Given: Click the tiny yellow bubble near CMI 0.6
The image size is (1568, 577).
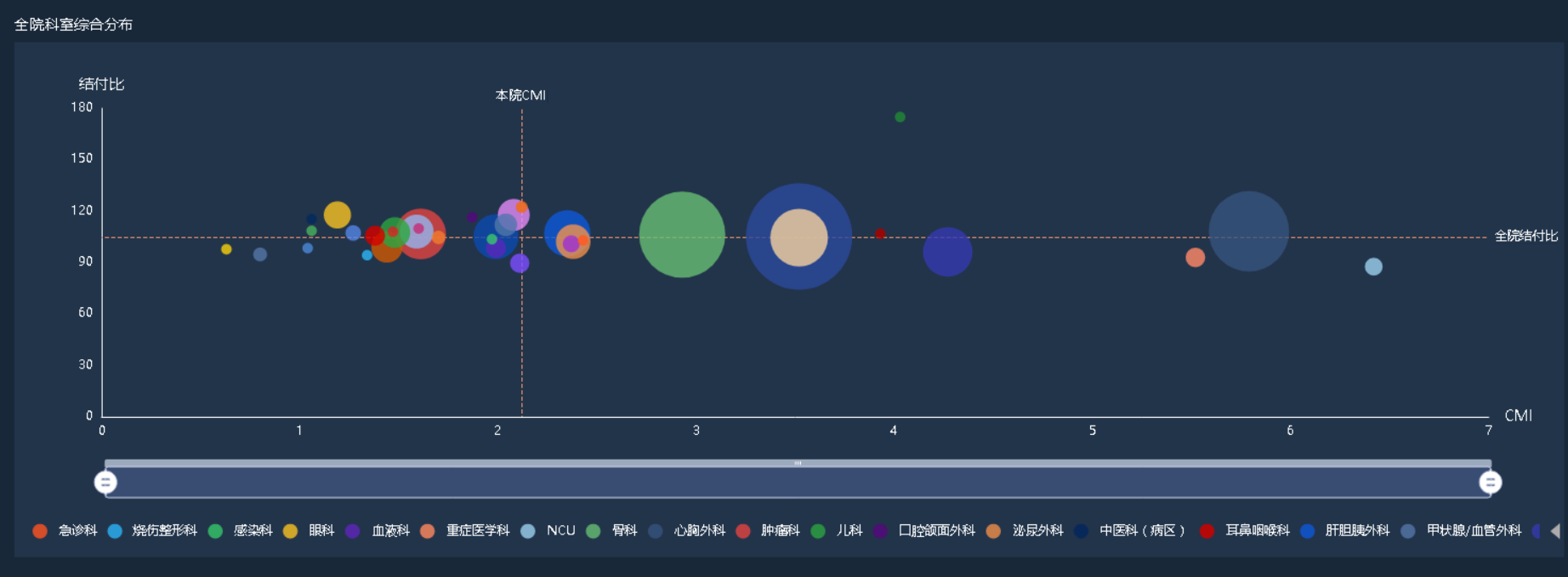Looking at the screenshot, I should pos(226,249).
